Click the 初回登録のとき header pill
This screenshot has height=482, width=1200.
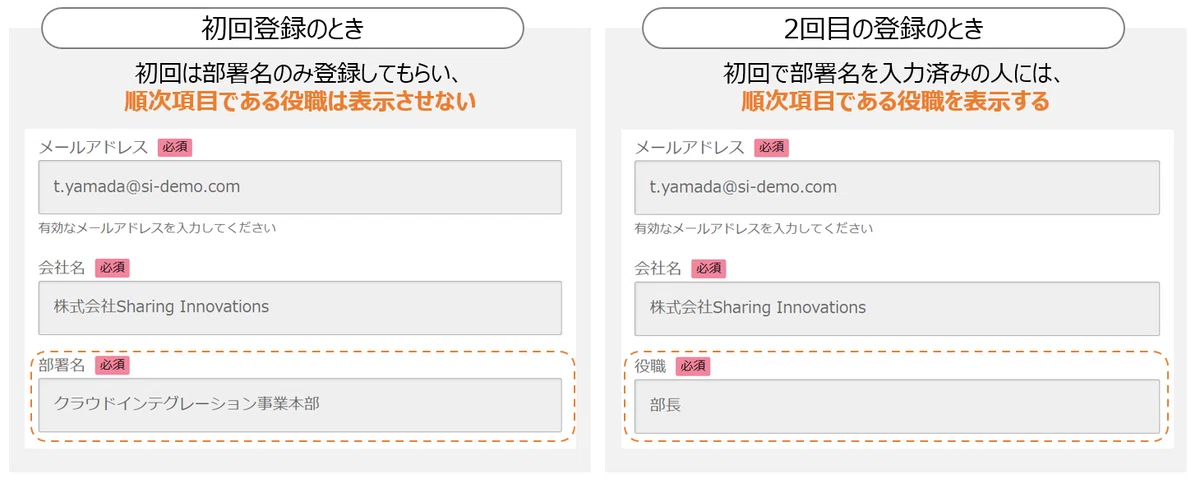[x=282, y=28]
